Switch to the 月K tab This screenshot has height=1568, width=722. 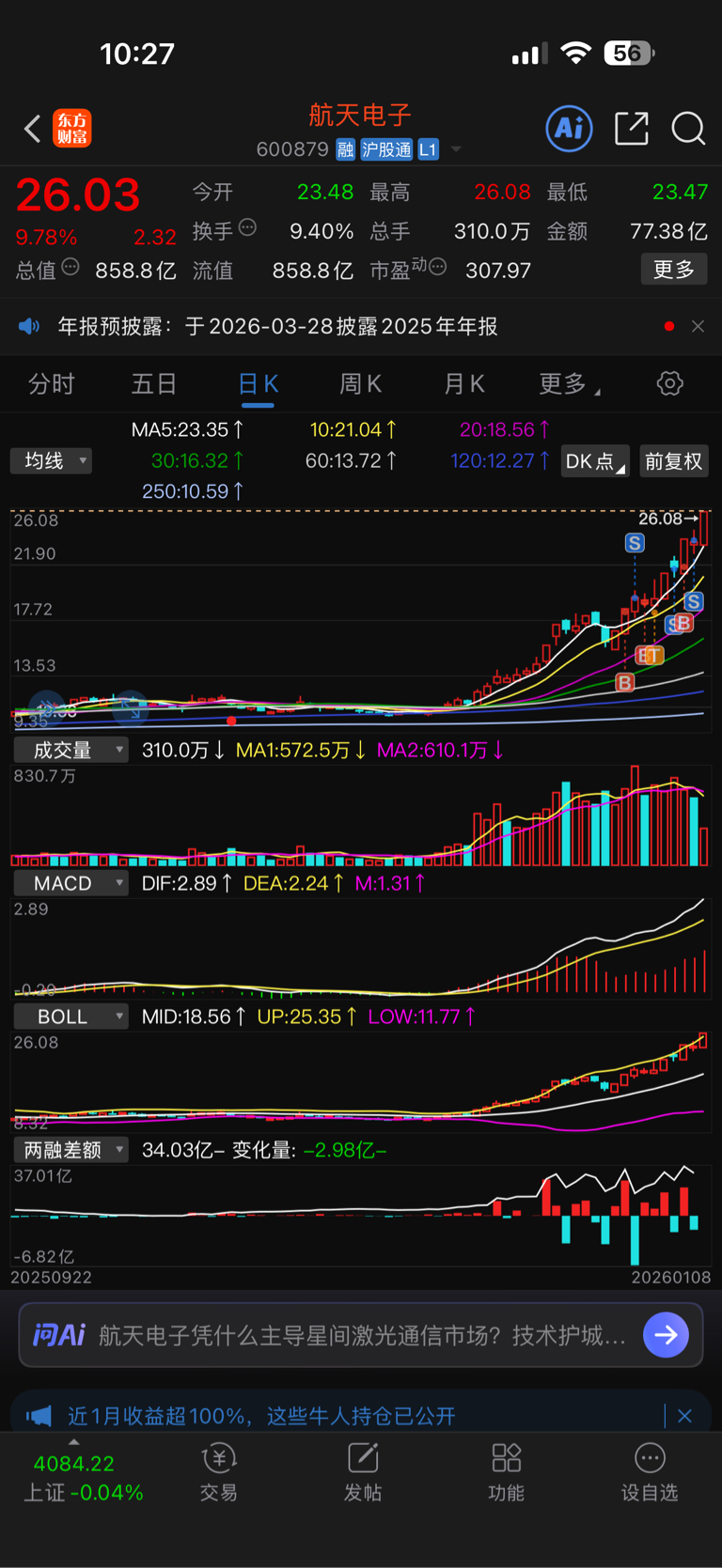pyautogui.click(x=463, y=383)
